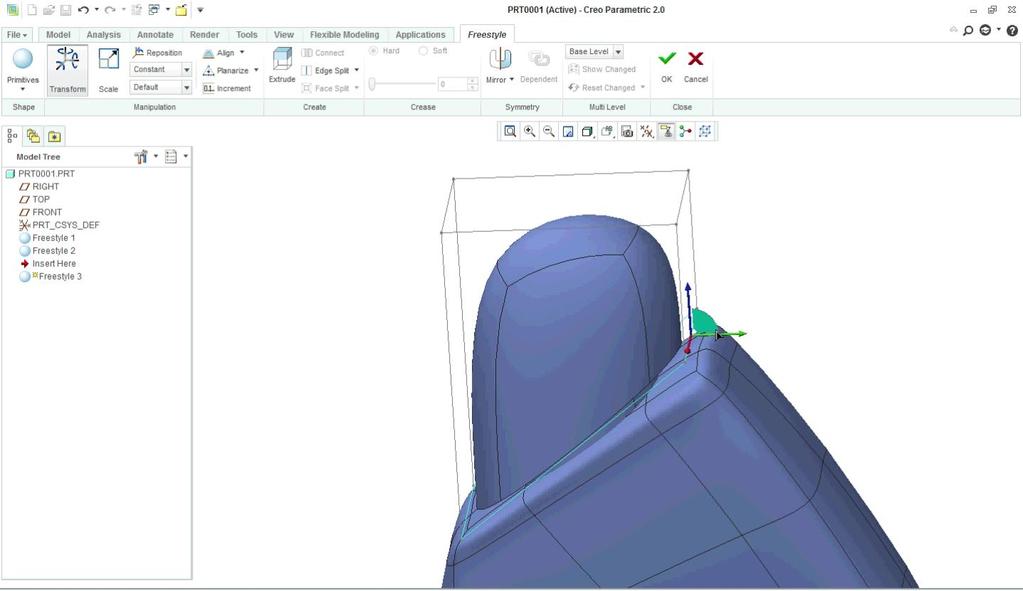
Task: Customize the Quick Access Toolbar dropdown
Action: pos(200,10)
